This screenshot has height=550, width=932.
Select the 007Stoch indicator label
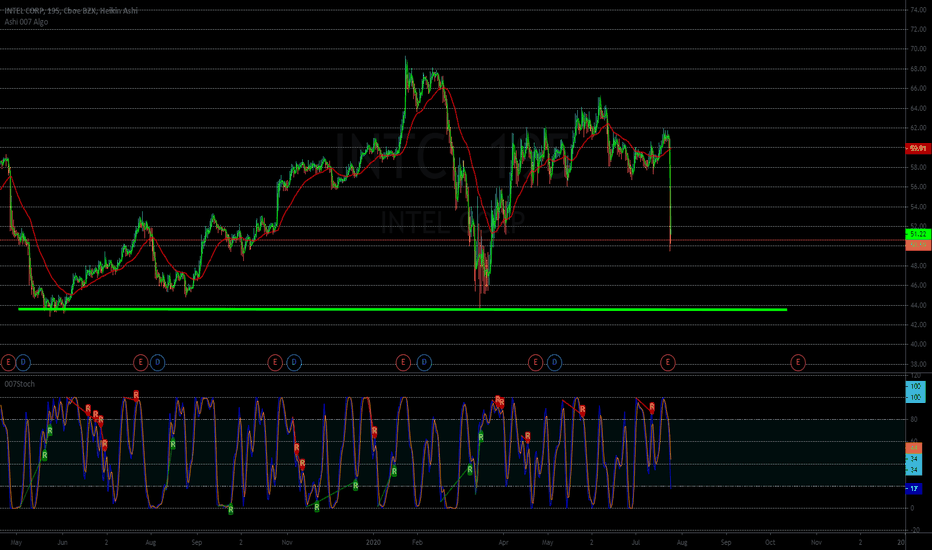19,384
